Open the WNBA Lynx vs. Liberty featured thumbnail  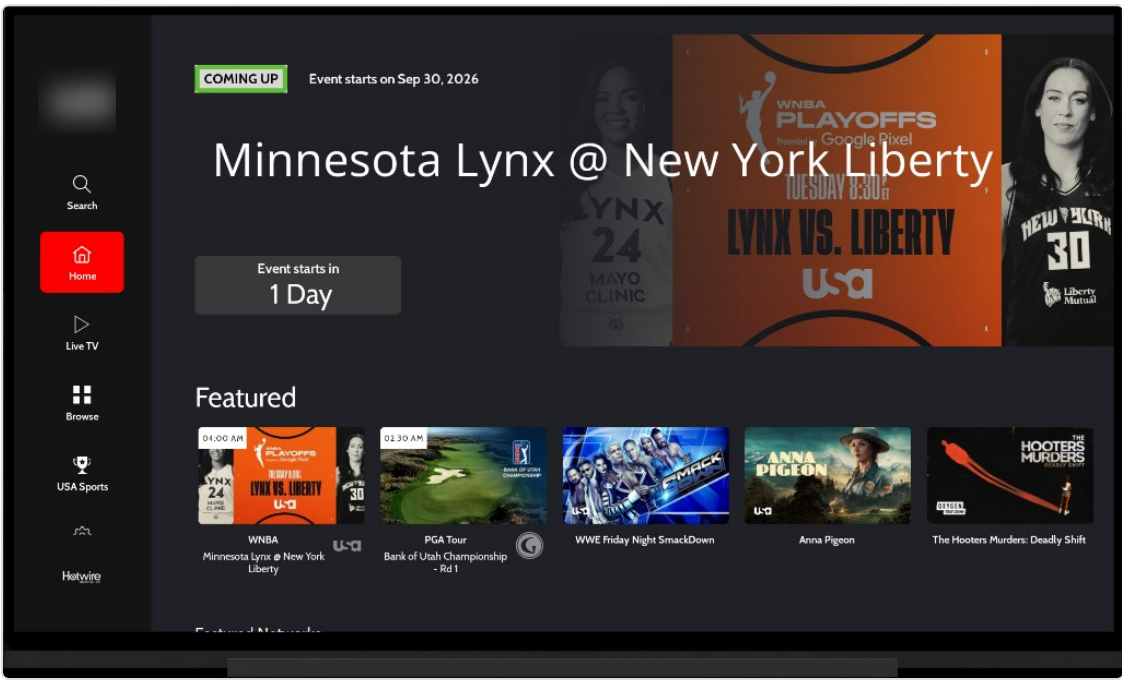click(x=281, y=475)
